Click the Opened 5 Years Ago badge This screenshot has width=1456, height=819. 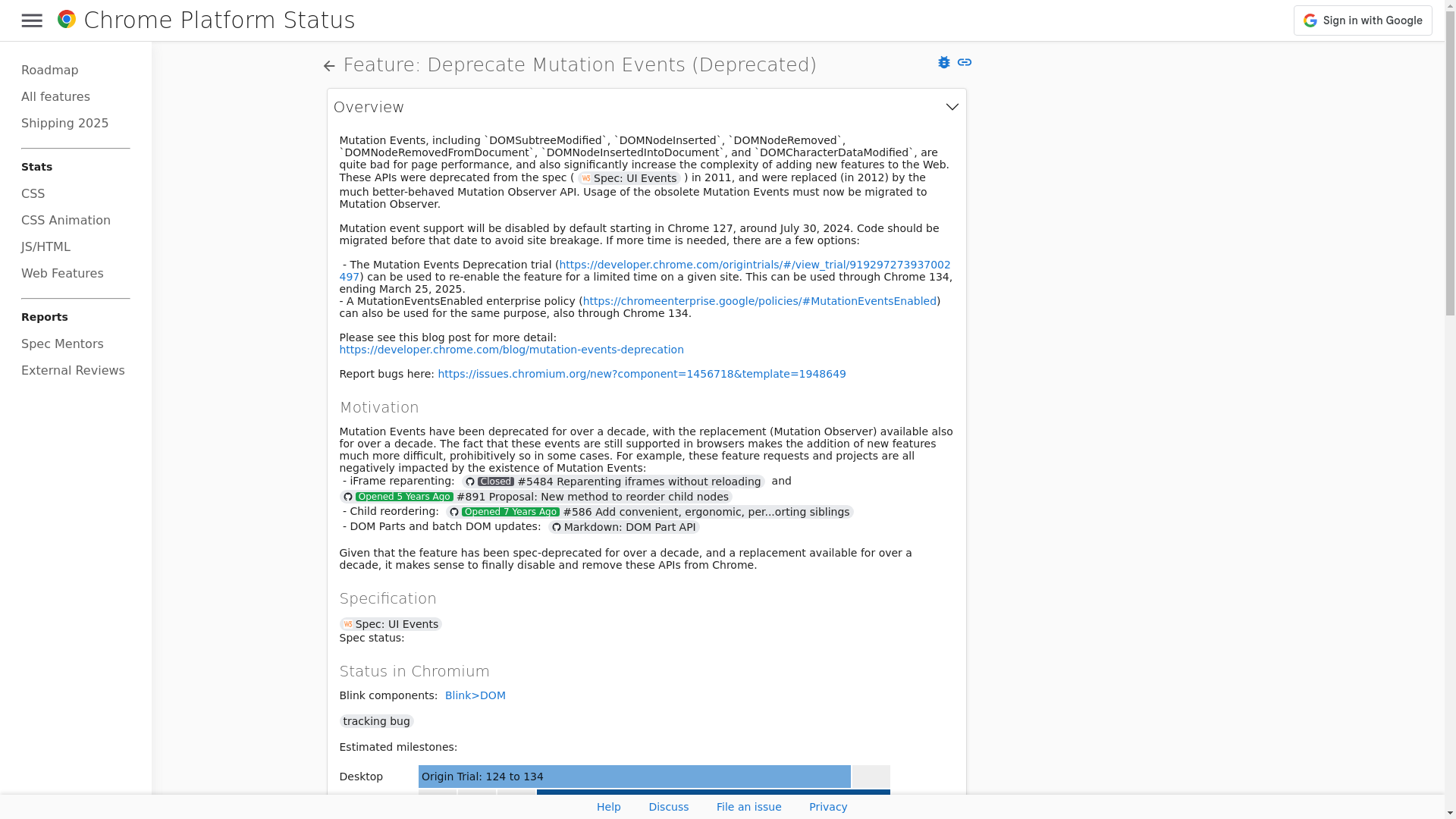[404, 497]
